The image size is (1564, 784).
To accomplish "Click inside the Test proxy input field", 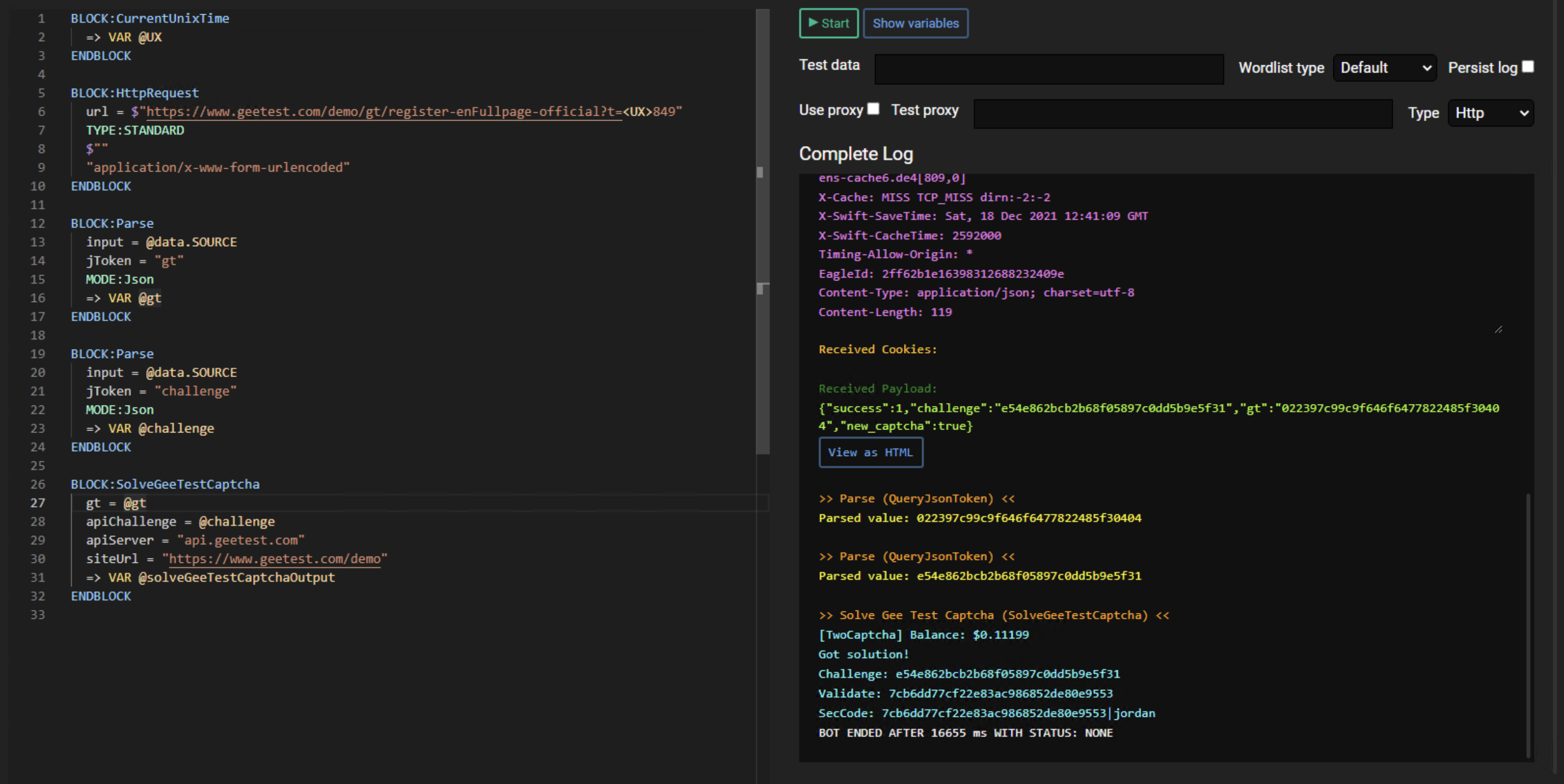I will pyautogui.click(x=1183, y=113).
